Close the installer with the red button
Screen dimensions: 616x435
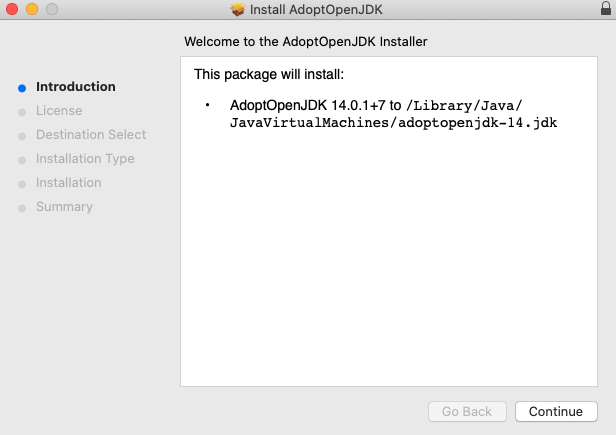13,10
